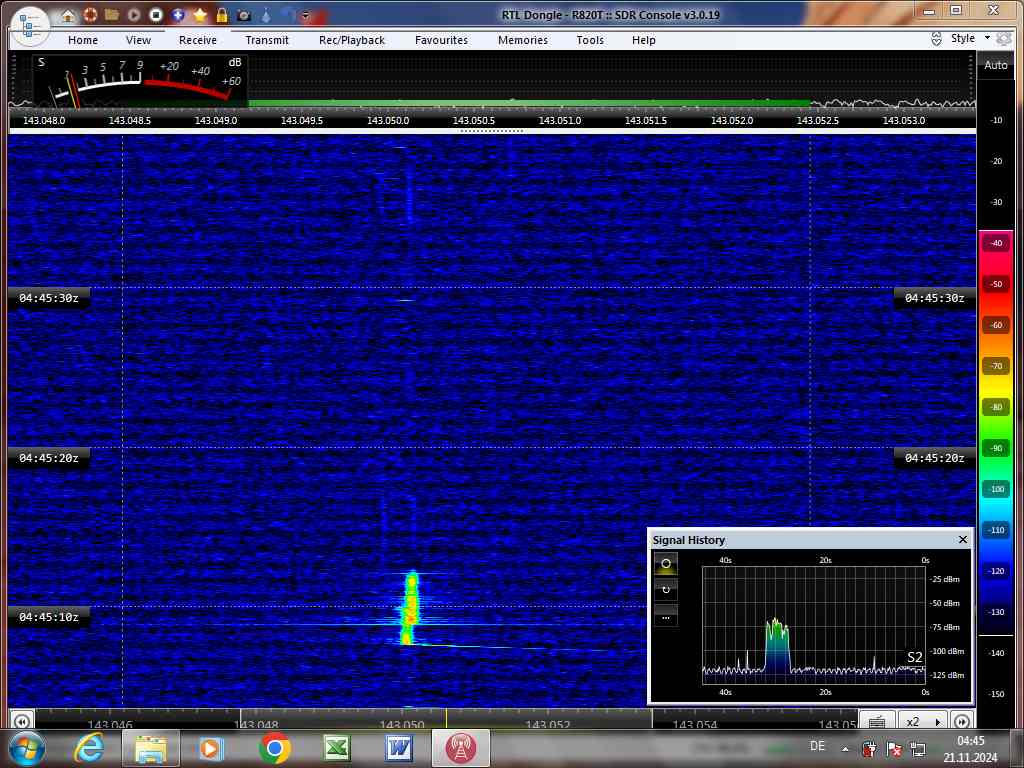Click the Signal History graph area

point(814,625)
